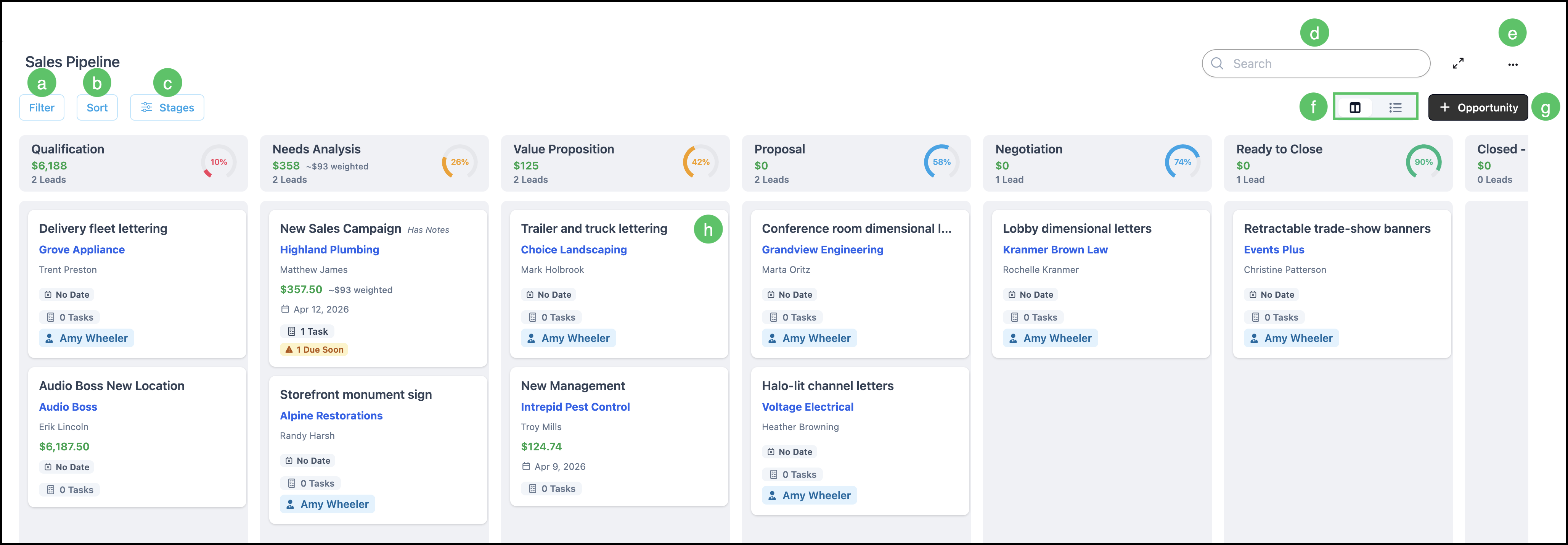Click Amy Wheeler assignee on Delivery fleet lettering

pos(87,338)
